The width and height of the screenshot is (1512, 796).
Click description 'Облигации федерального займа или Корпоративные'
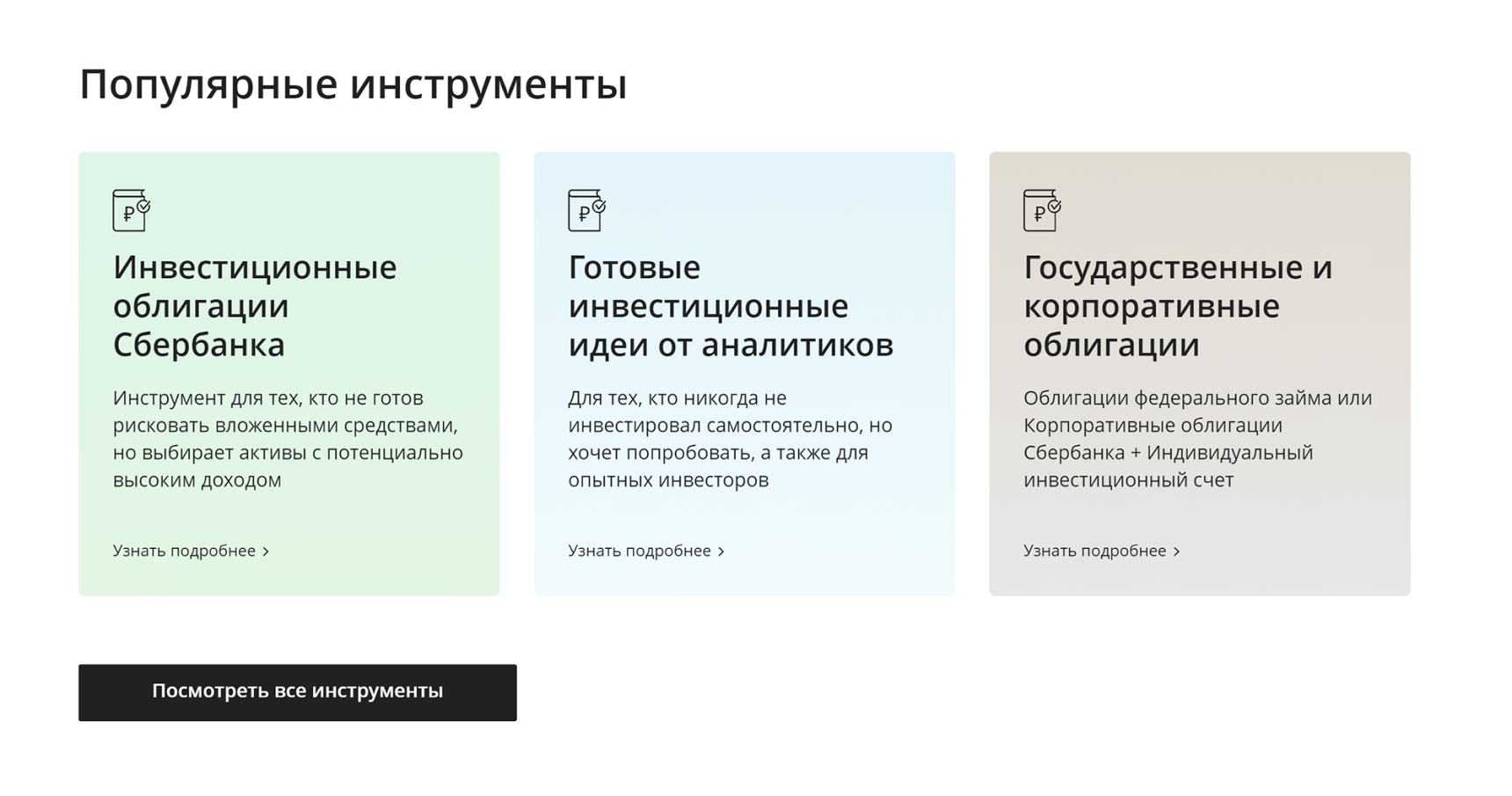point(1197,439)
